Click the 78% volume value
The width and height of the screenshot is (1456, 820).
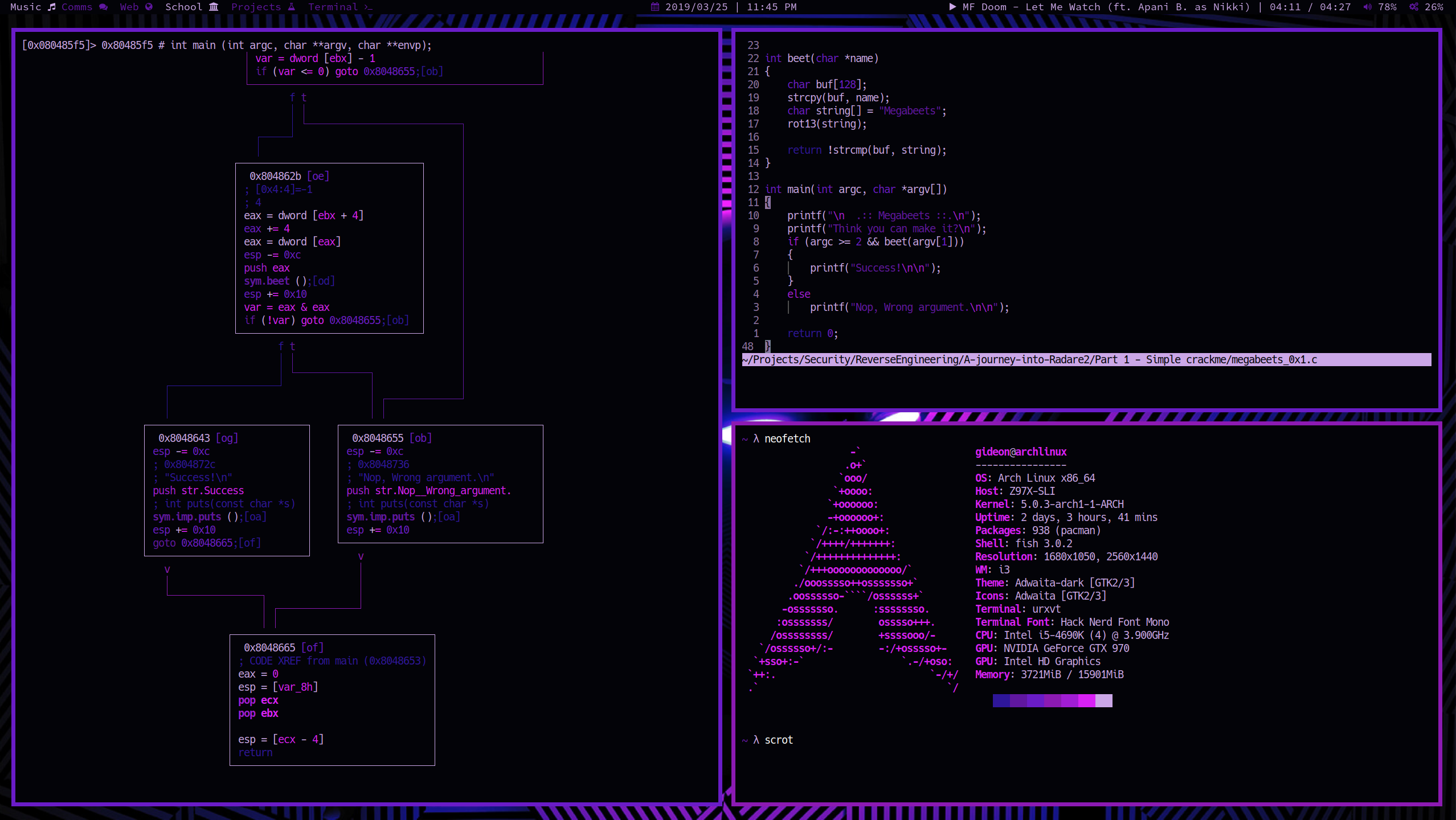point(1387,7)
